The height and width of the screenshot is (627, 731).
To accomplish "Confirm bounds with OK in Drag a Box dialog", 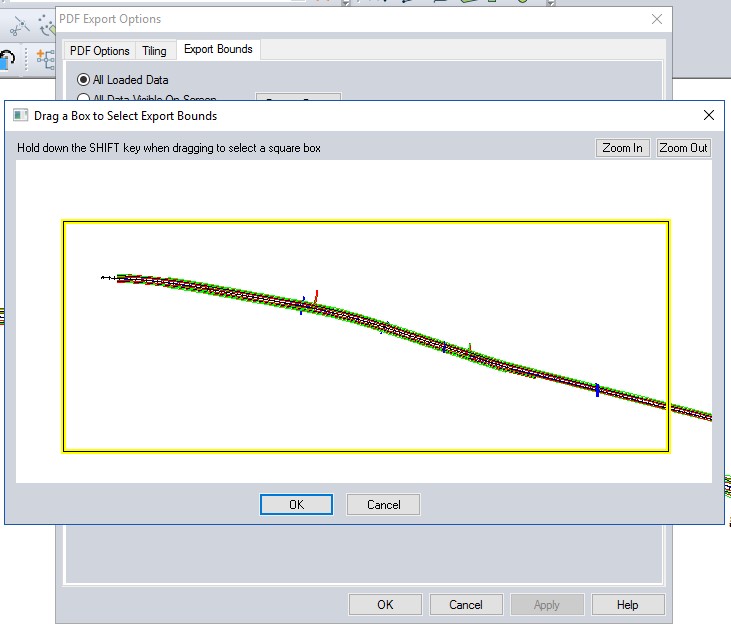I will pyautogui.click(x=297, y=504).
